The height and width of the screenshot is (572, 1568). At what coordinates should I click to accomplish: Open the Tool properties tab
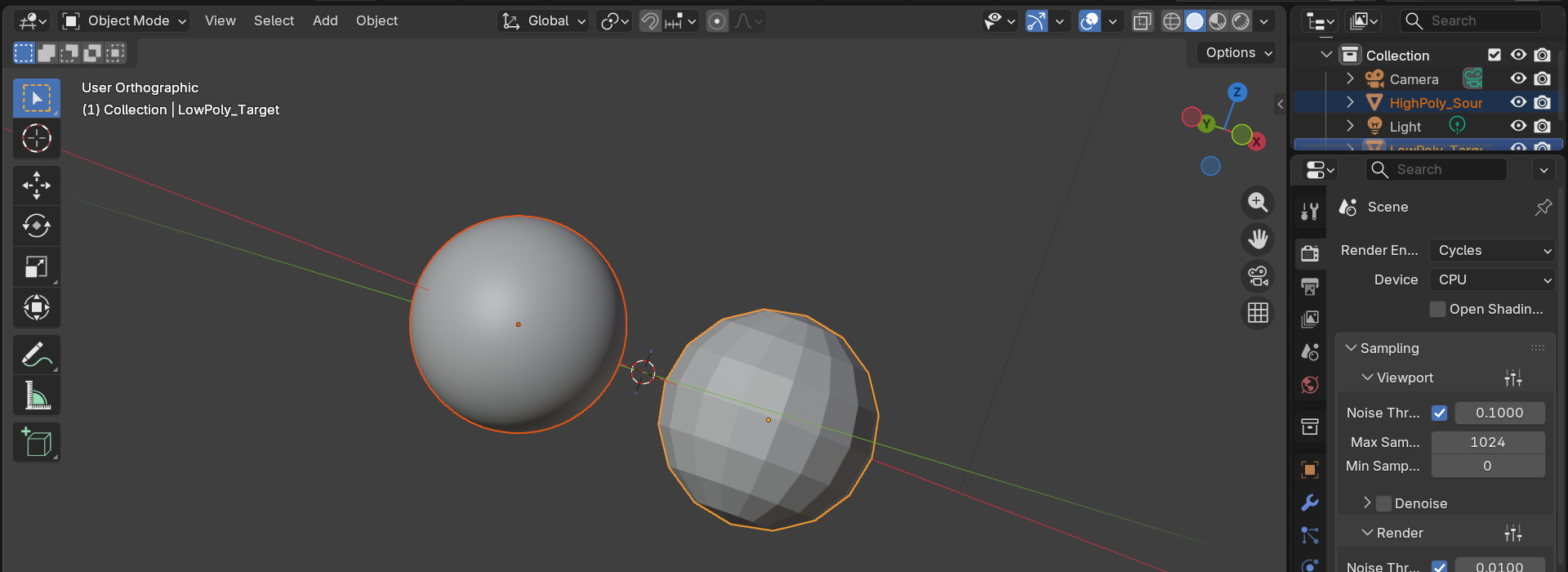1310,212
